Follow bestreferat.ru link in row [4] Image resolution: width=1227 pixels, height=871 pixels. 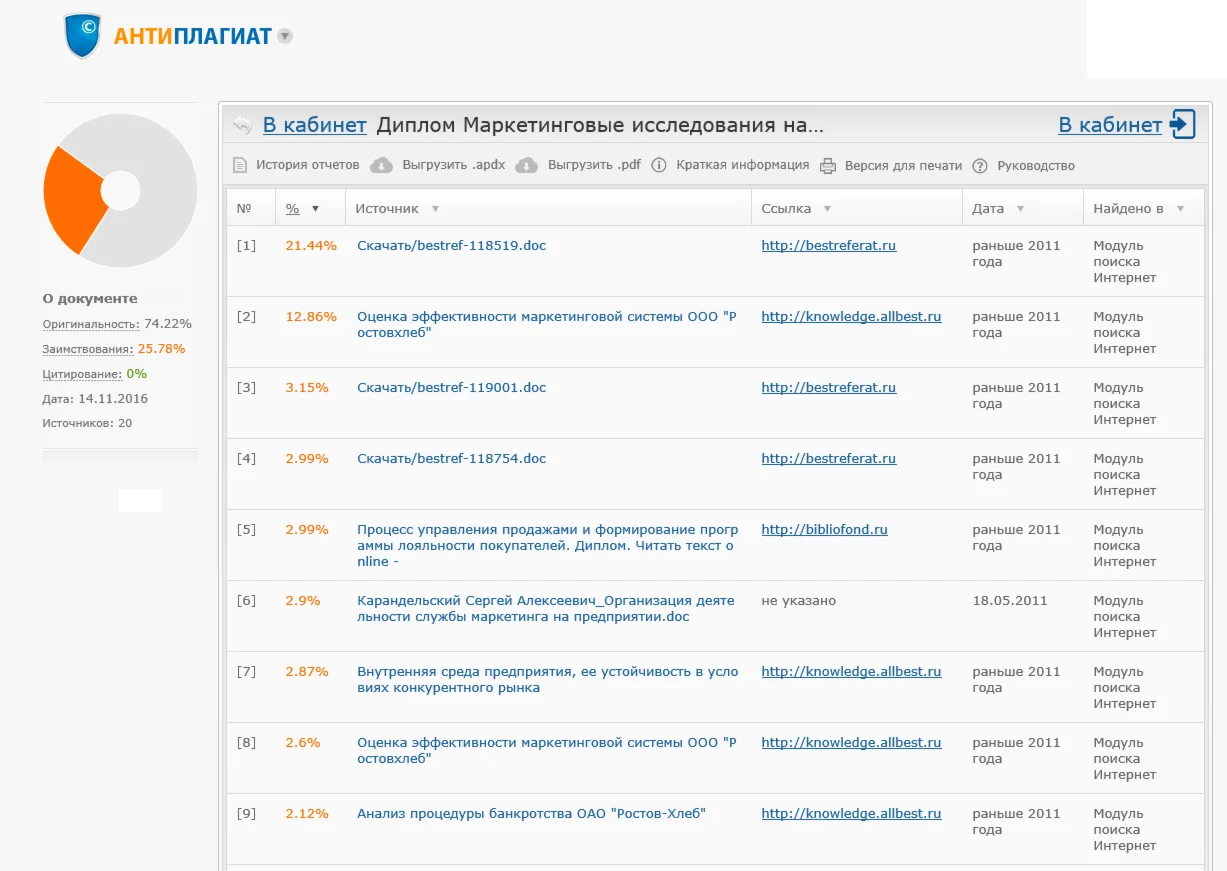pyautogui.click(x=829, y=458)
